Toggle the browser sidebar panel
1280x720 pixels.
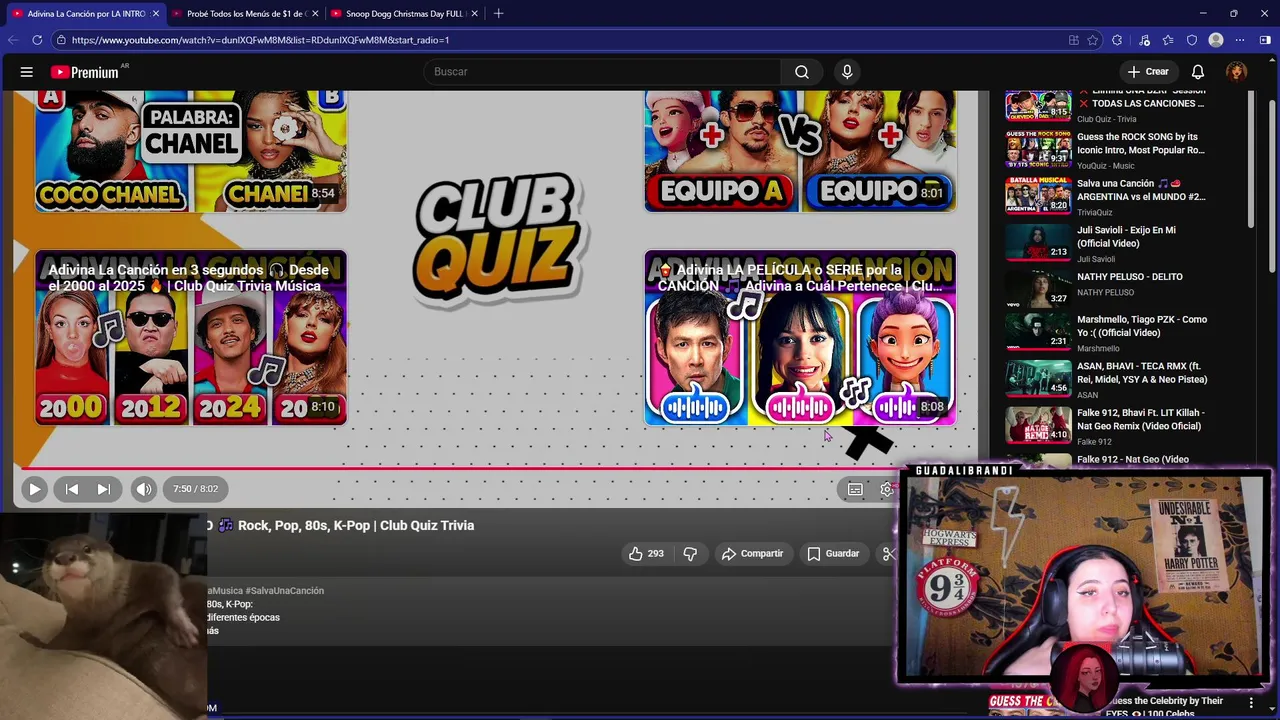click(1265, 40)
